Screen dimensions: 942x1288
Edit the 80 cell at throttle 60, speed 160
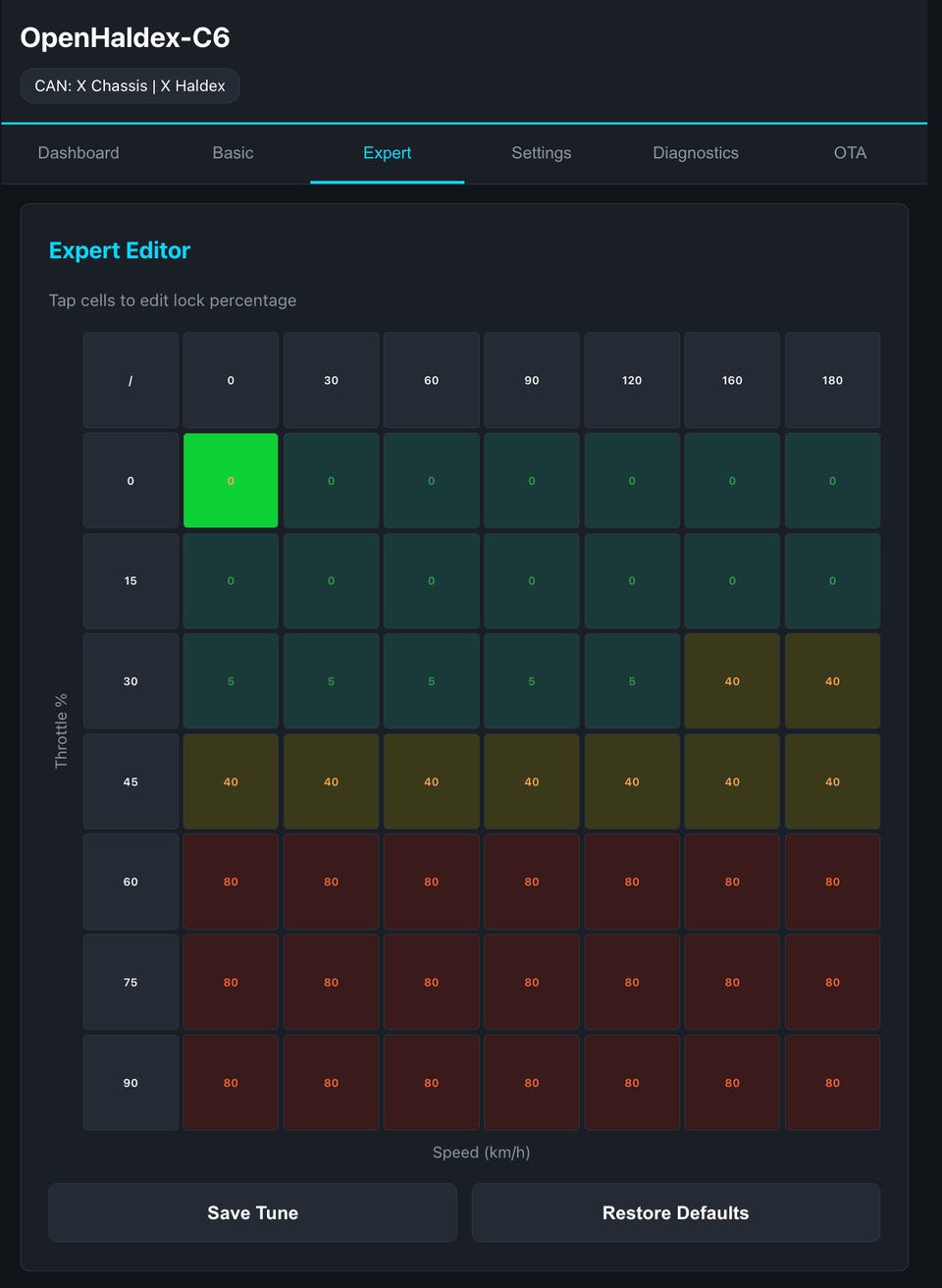point(732,882)
